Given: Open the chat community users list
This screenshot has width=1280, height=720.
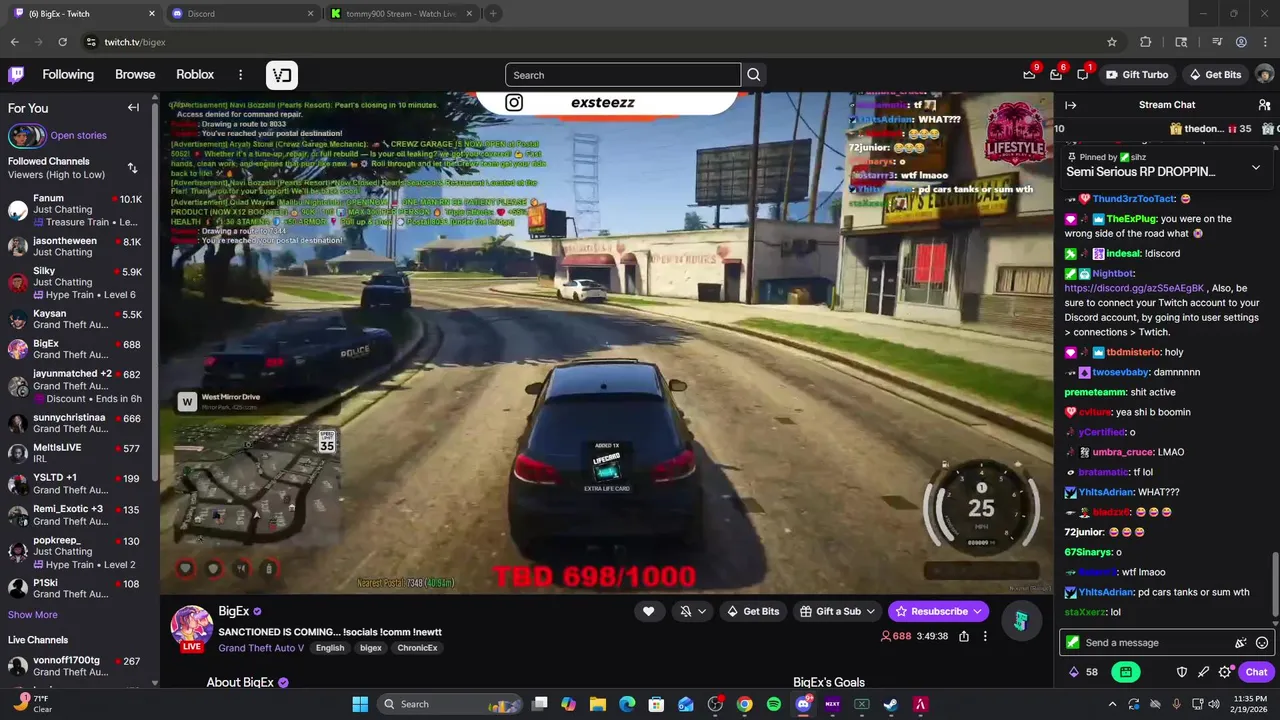Looking at the screenshot, I should coord(1264,105).
